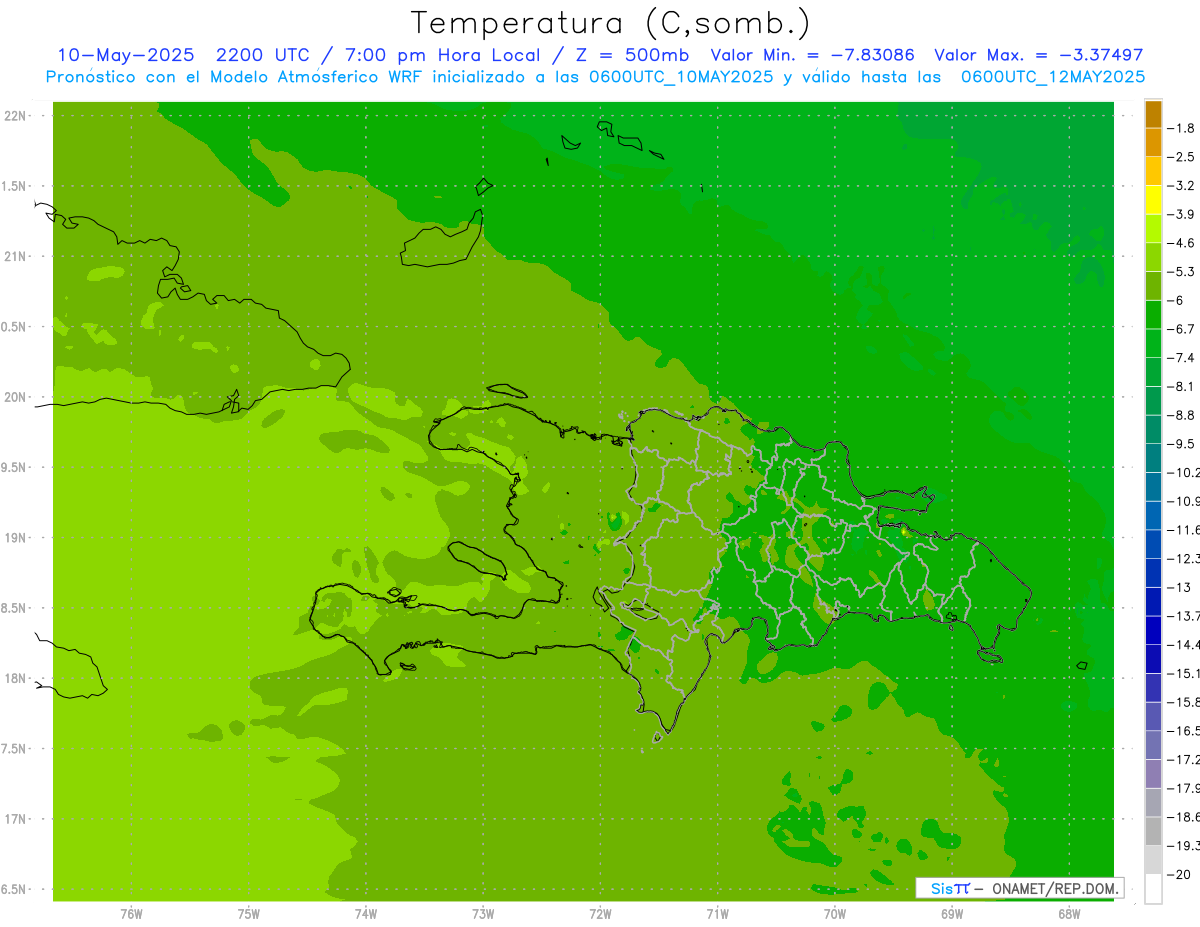
Task: Click the '71W' longitude axis label
Action: tap(717, 913)
